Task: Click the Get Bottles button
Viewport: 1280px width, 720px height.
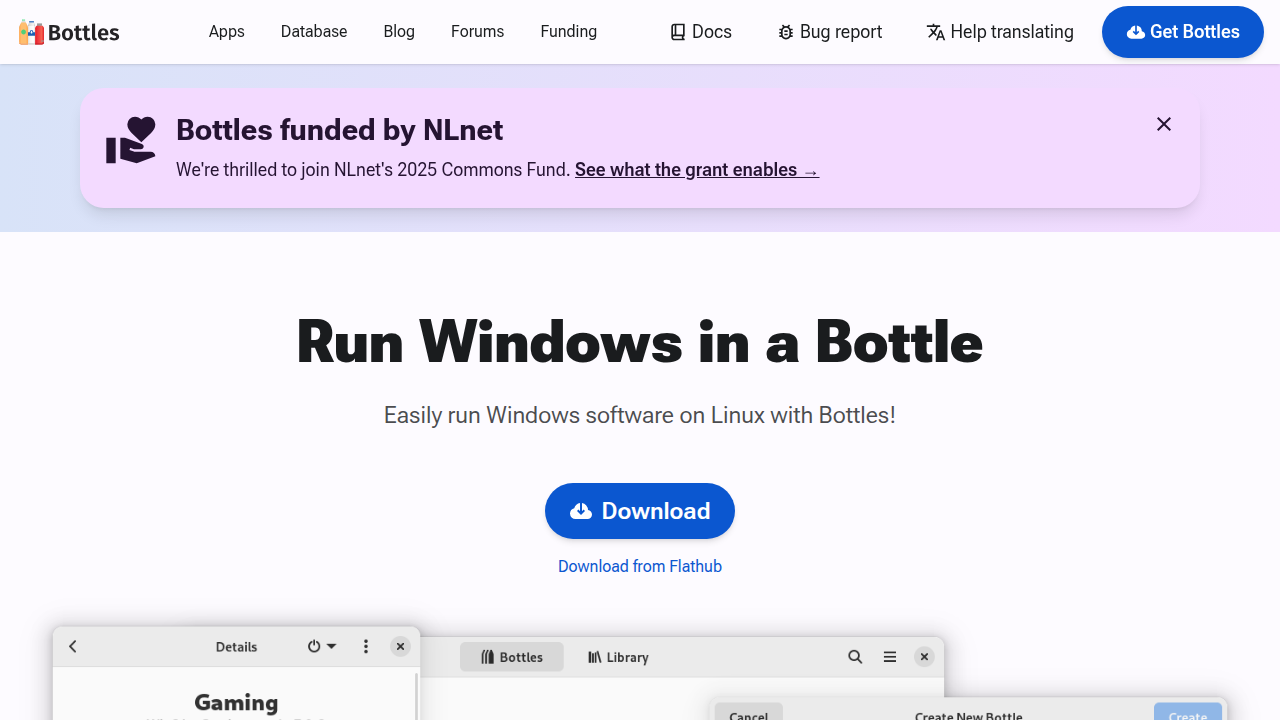Action: 1182,31
